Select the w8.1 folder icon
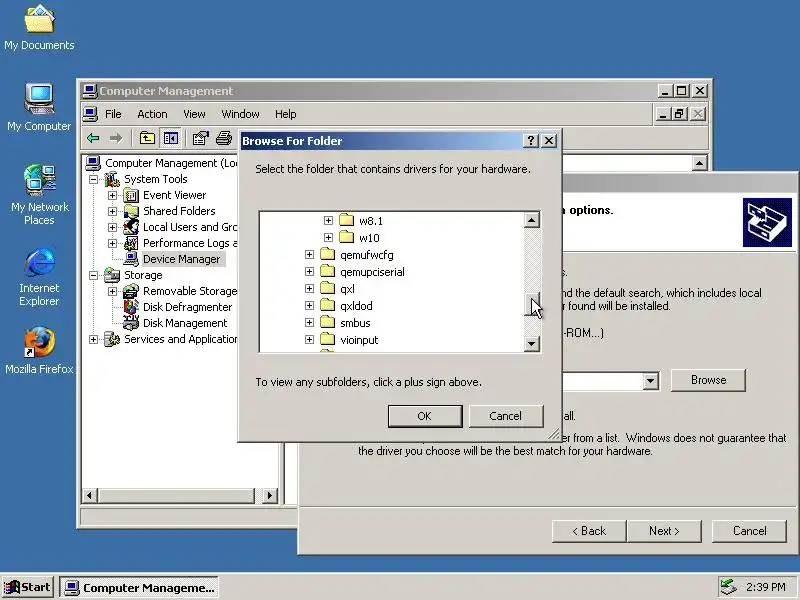 click(x=346, y=220)
